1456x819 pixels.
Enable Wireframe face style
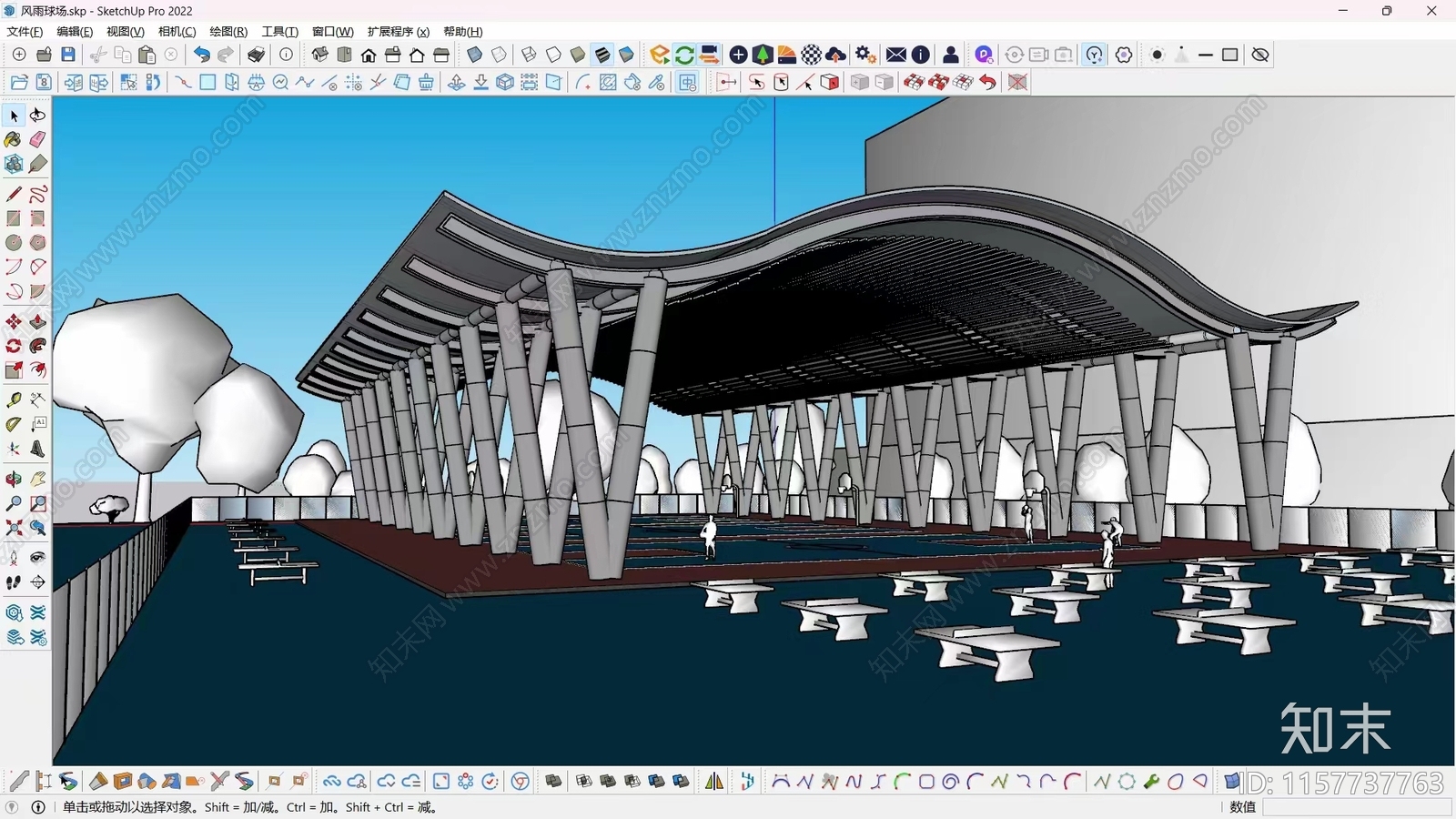(x=529, y=55)
